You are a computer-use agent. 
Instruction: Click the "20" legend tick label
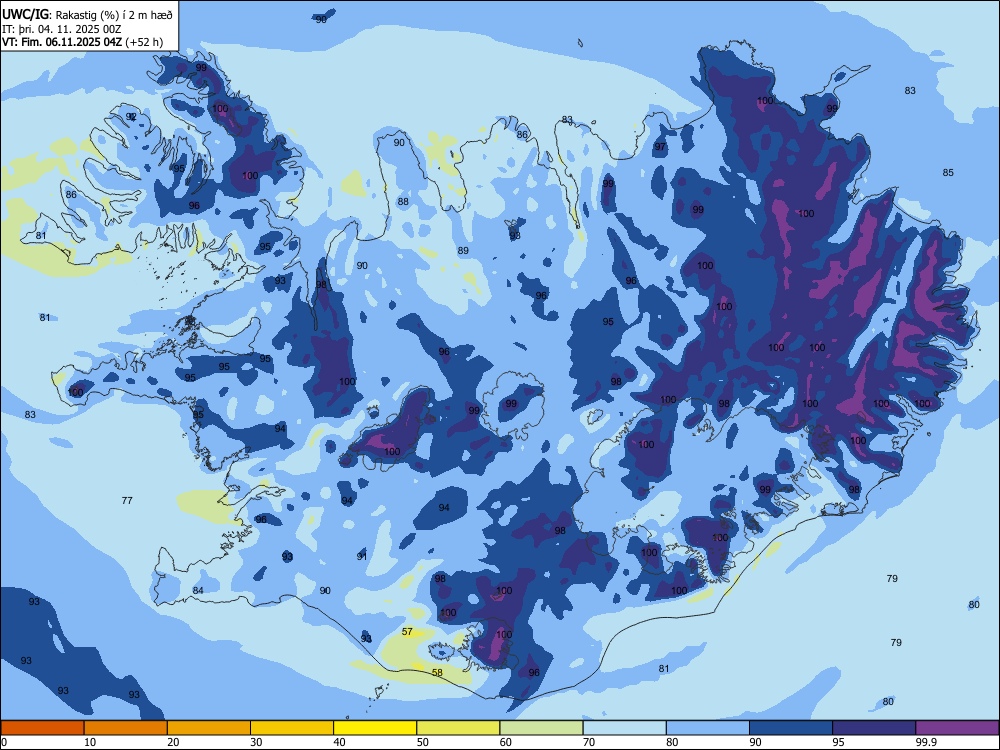(173, 742)
